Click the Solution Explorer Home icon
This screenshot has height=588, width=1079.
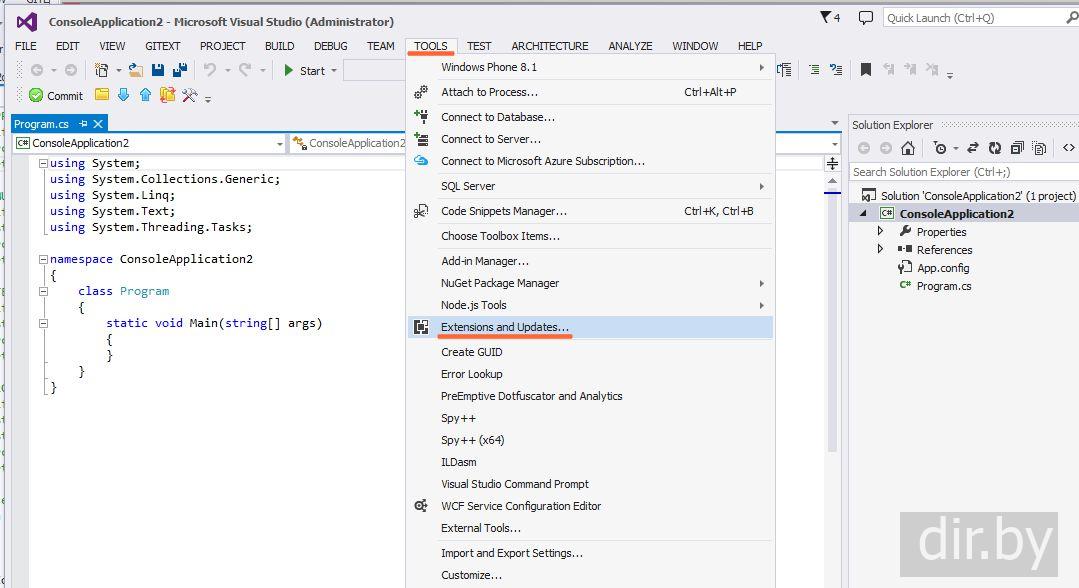907,148
